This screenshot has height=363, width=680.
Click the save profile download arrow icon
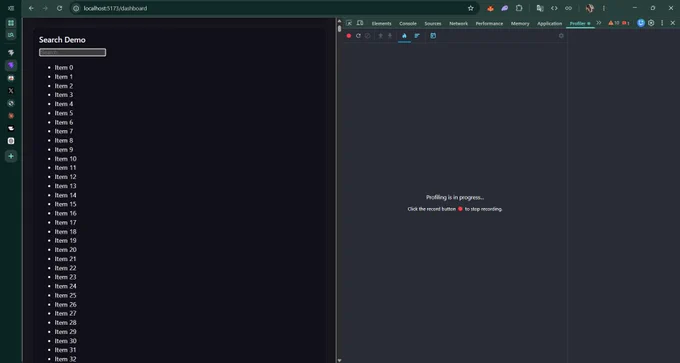(390, 36)
